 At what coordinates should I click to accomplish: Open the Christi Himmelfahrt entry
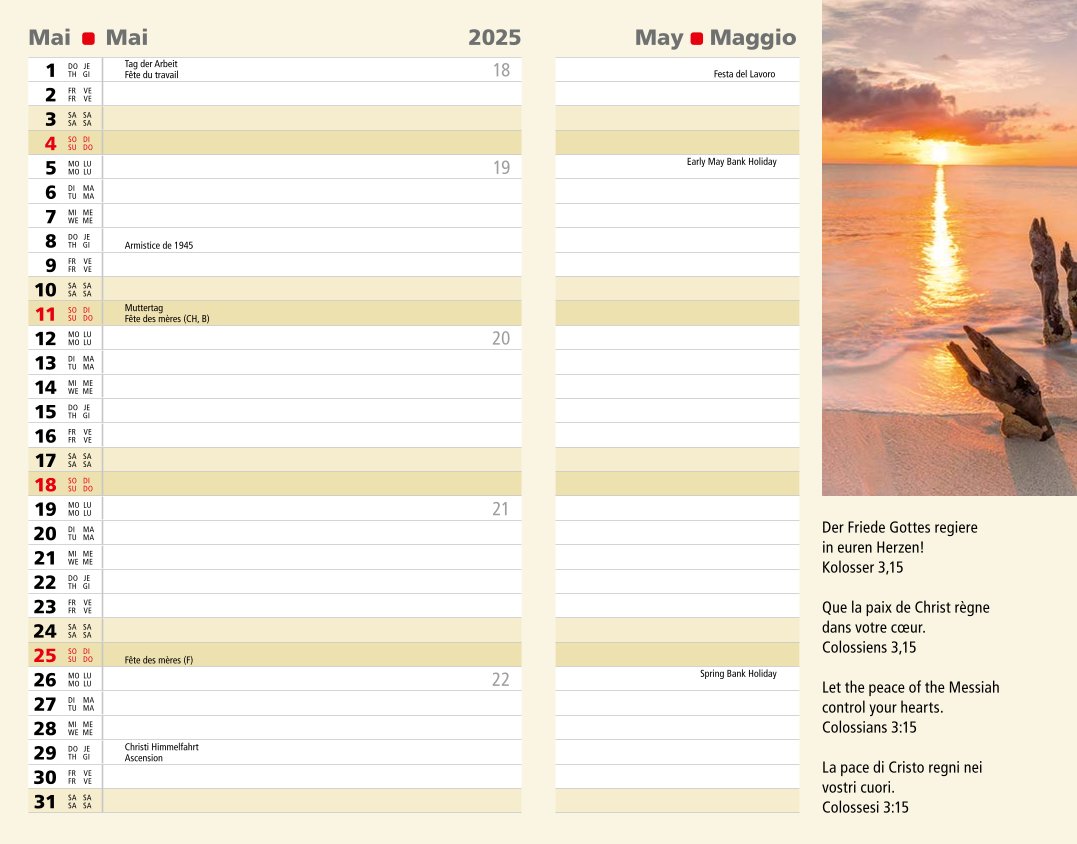[161, 747]
